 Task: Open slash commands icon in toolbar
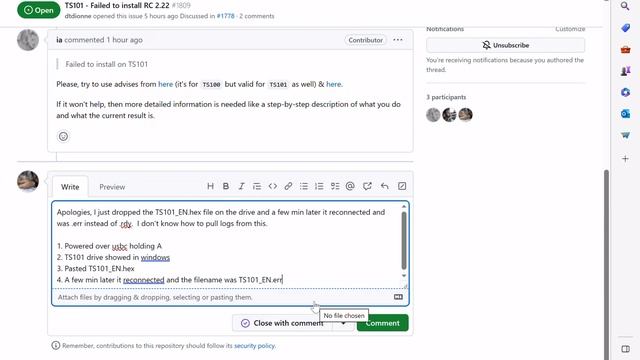click(x=402, y=186)
